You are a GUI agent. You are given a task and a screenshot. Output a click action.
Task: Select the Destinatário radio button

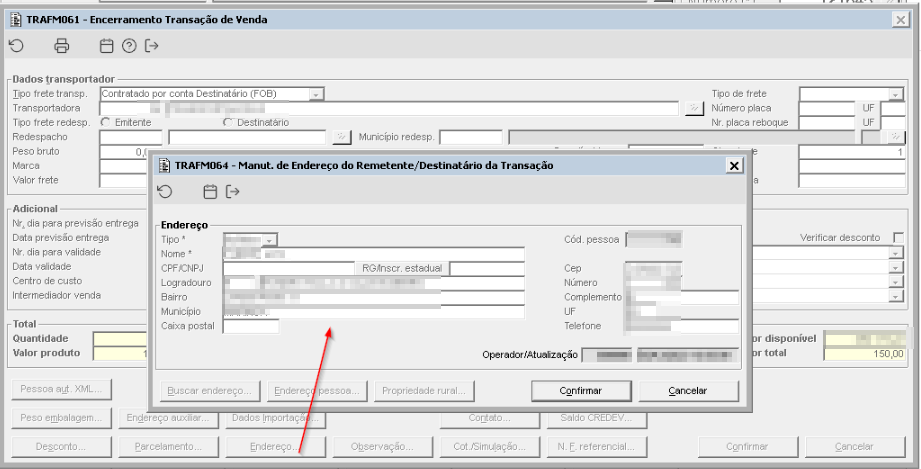coord(228,122)
